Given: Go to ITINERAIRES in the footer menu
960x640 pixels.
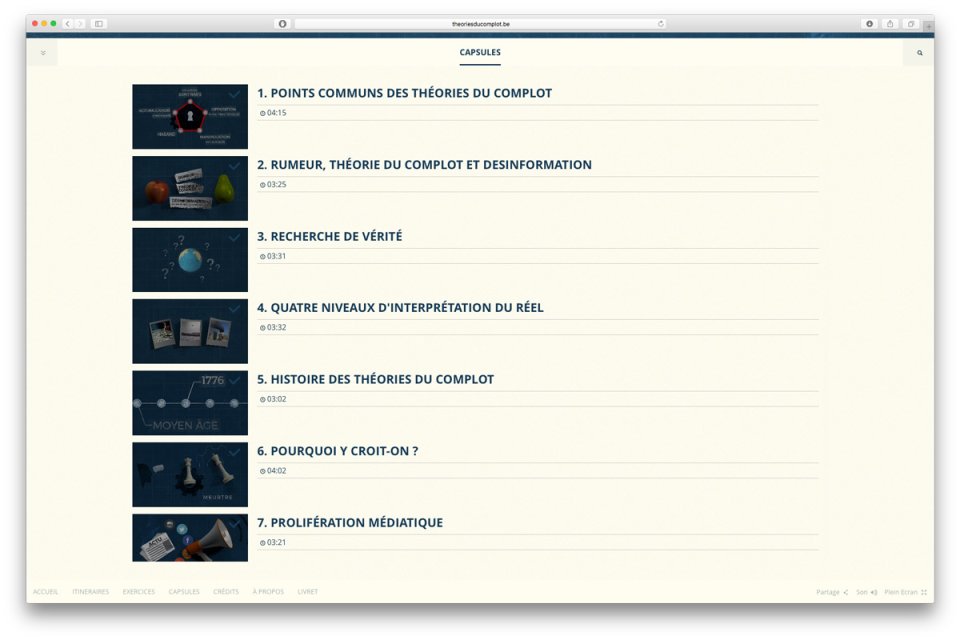Looking at the screenshot, I should 91,592.
